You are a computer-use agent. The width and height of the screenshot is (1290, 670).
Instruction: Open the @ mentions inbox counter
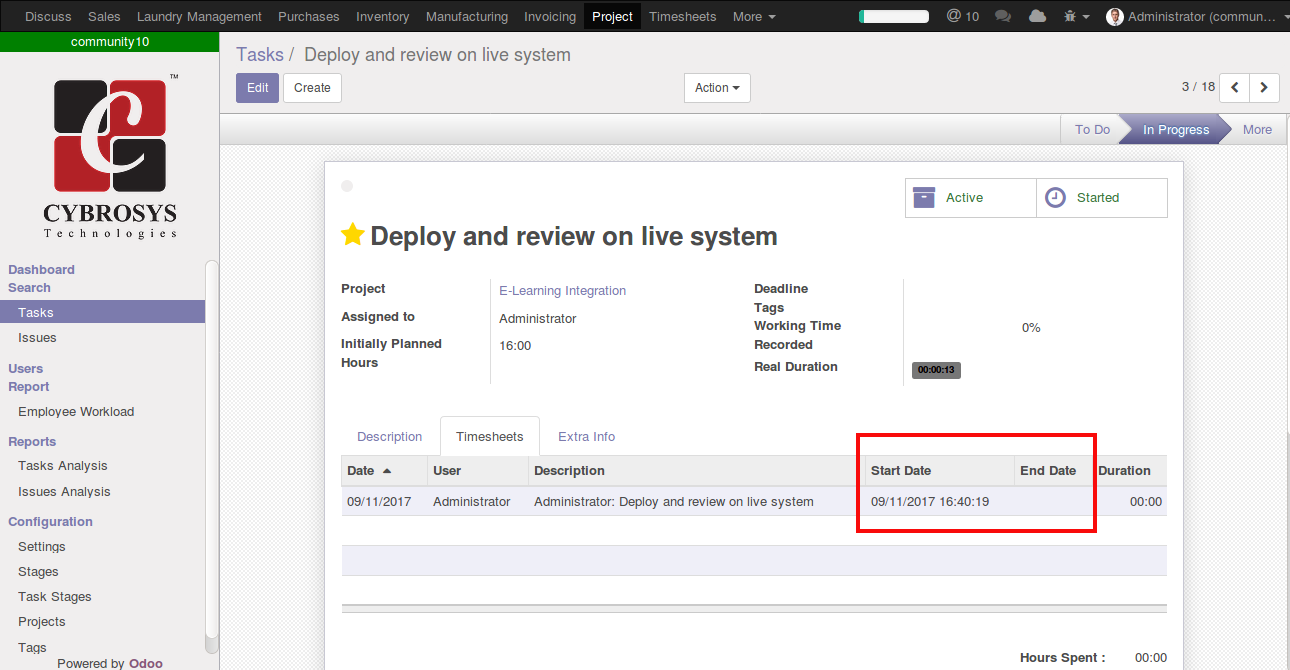click(962, 17)
